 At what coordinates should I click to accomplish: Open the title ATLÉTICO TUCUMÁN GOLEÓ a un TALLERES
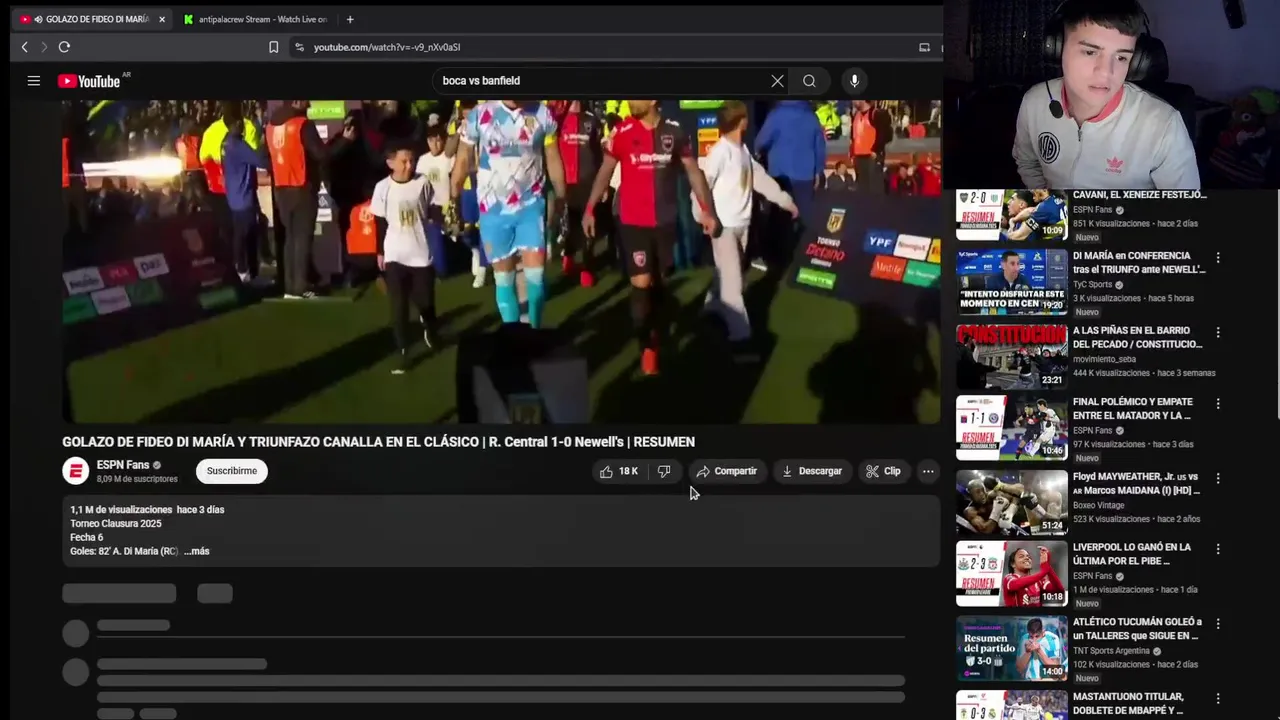[1137, 629]
